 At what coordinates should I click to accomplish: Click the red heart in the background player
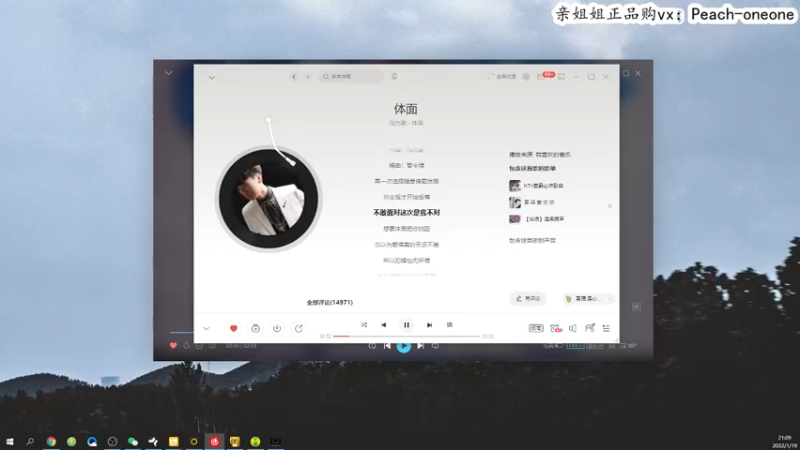[x=173, y=346]
